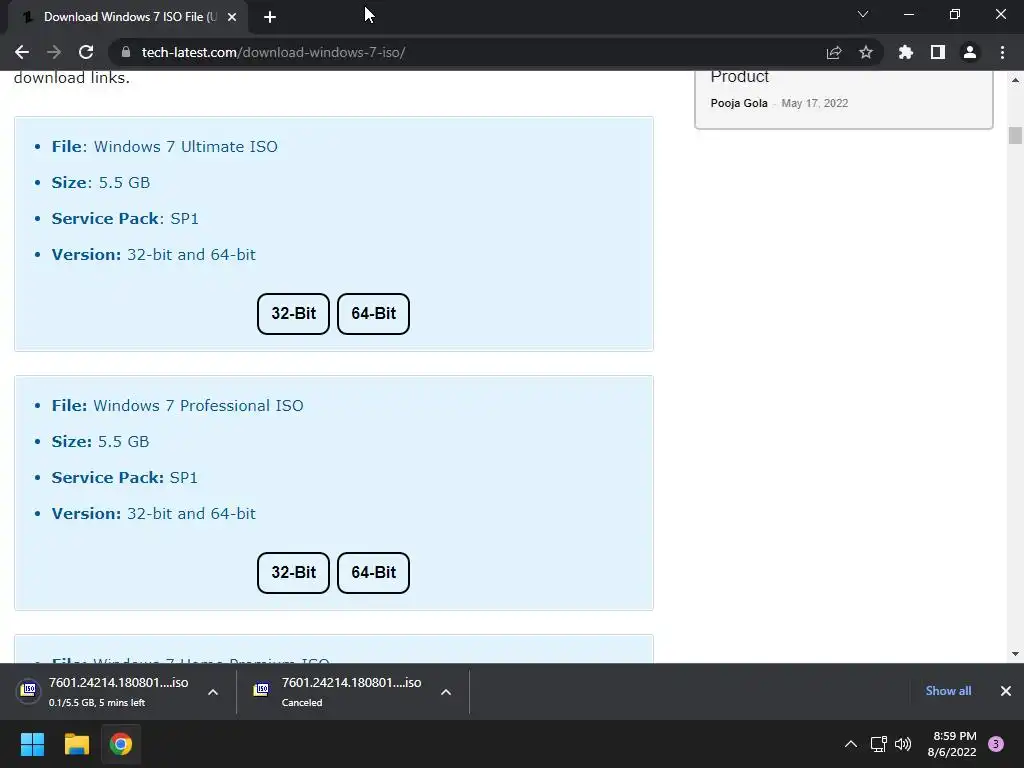The height and width of the screenshot is (768, 1024).
Task: Open volume control tray icon
Action: point(903,744)
